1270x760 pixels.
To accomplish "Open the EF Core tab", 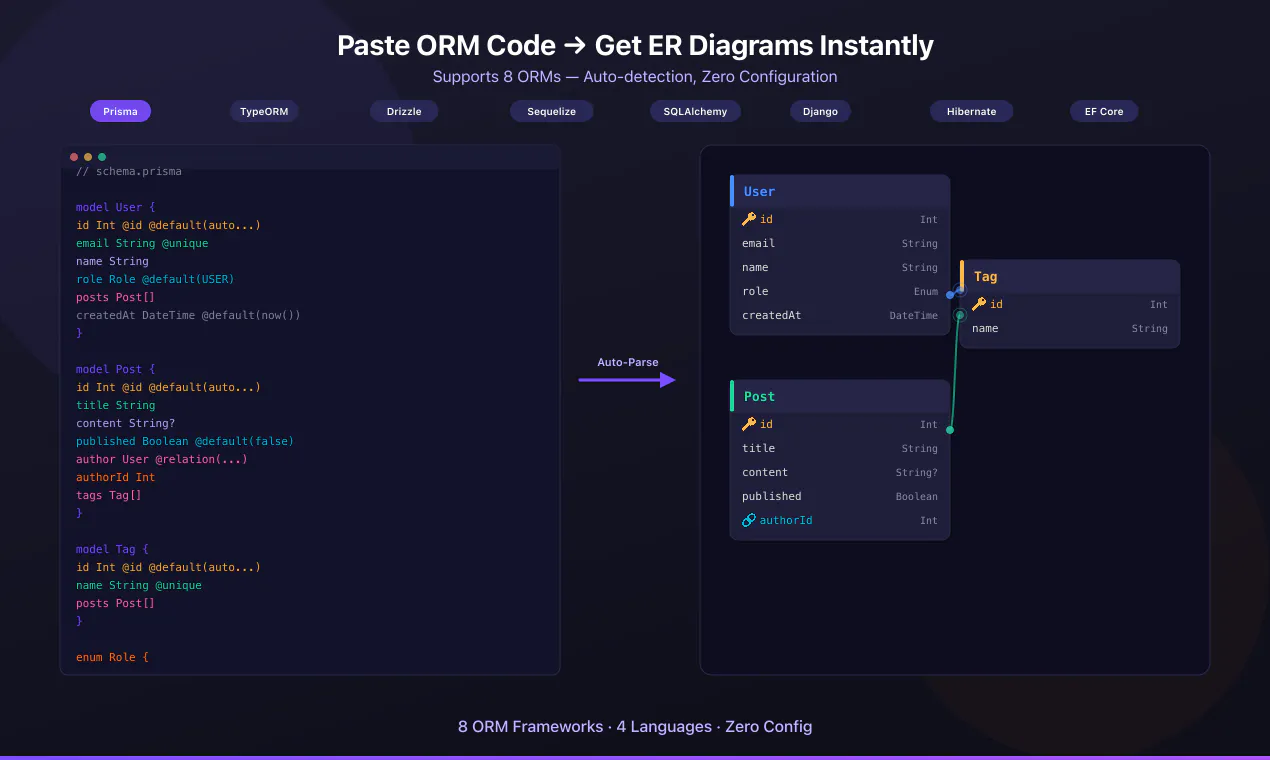I will click(1104, 111).
